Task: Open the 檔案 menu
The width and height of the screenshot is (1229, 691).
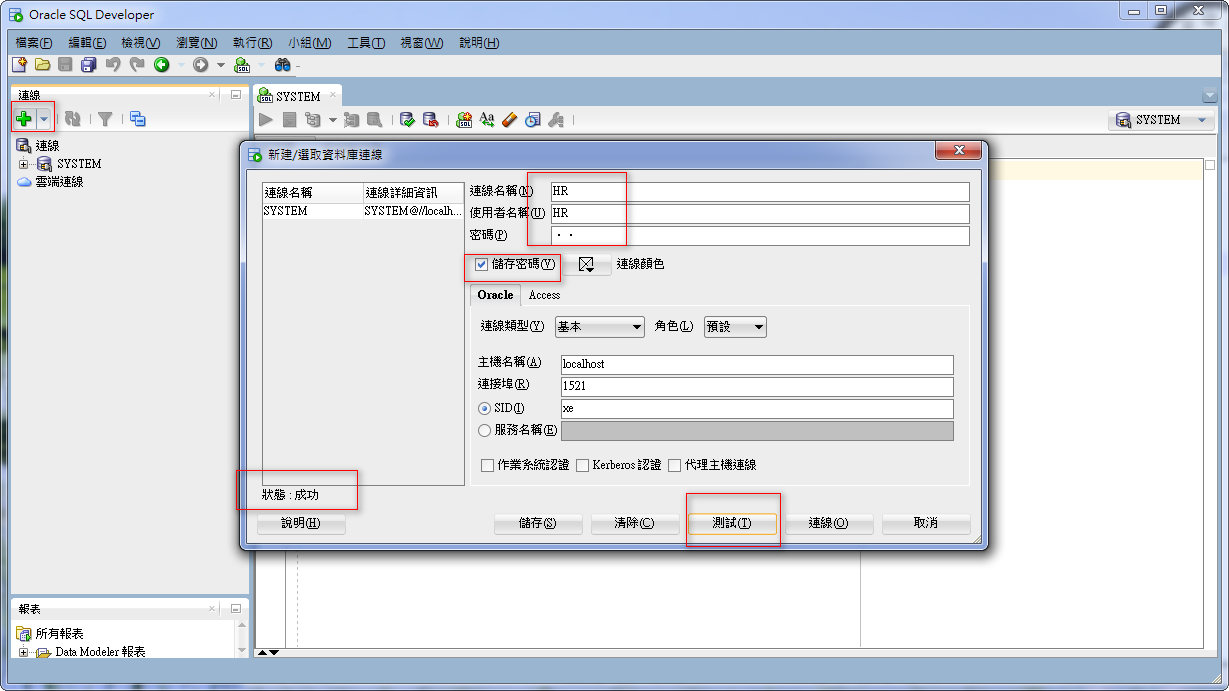Action: point(34,43)
